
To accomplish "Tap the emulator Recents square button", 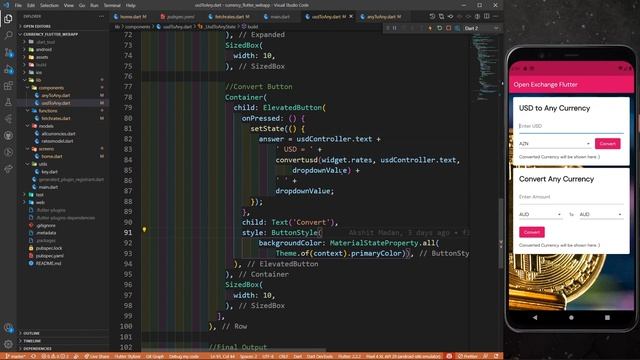I will click(607, 317).
